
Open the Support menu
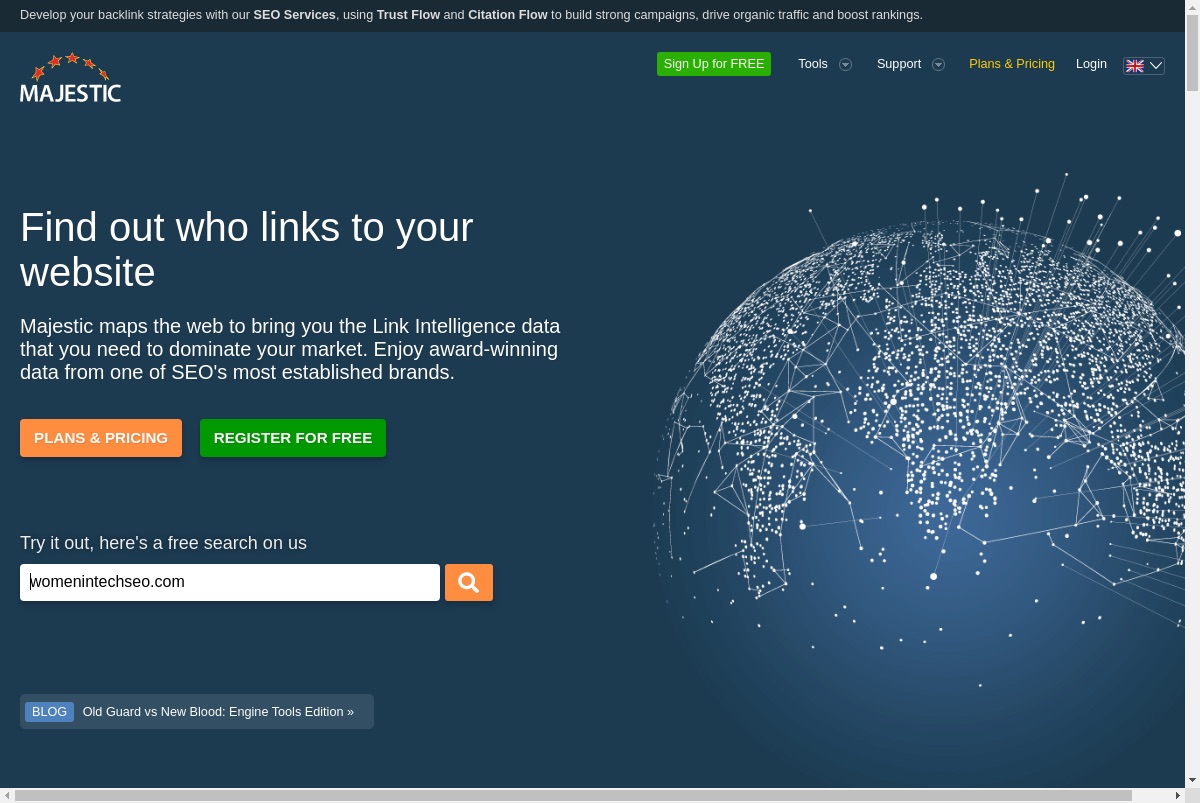(899, 64)
